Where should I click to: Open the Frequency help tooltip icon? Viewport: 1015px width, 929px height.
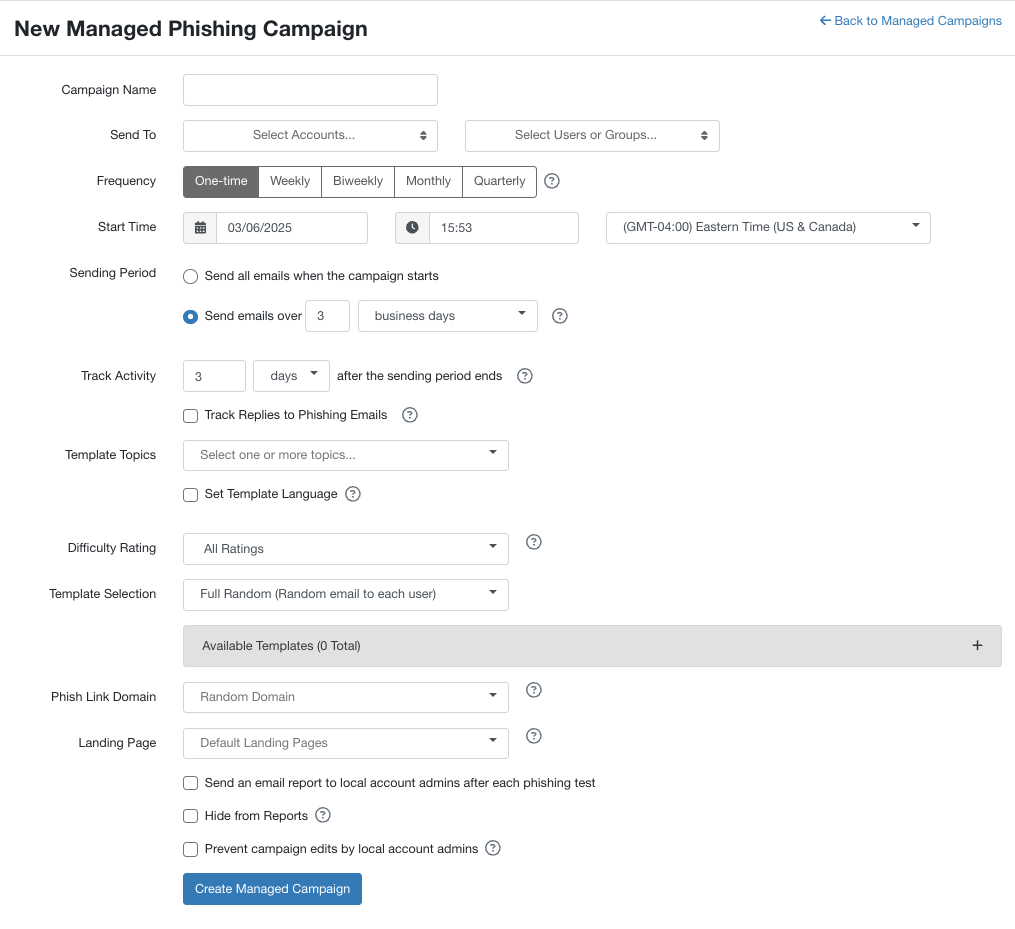(x=552, y=181)
